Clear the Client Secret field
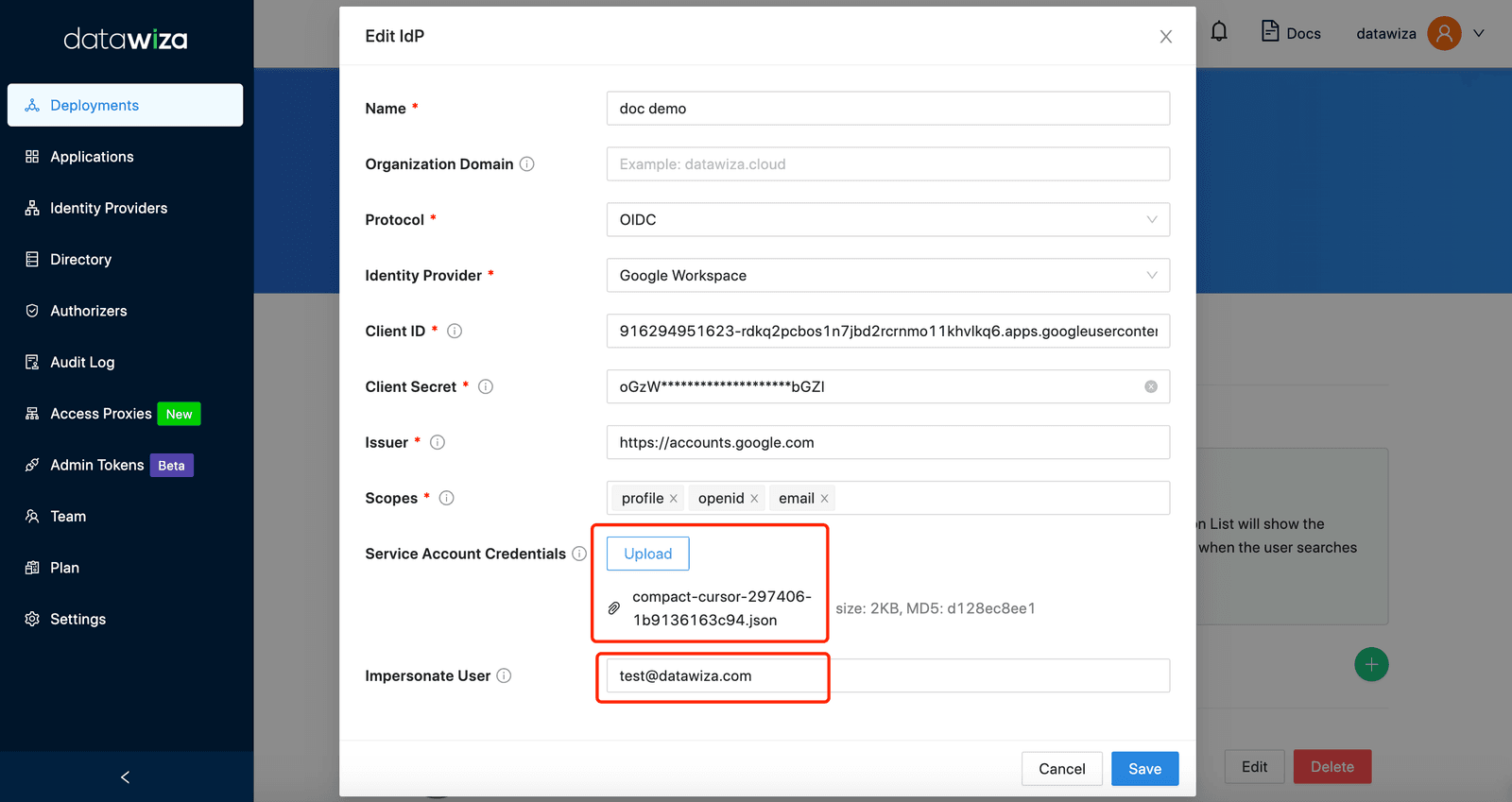1512x802 pixels. click(x=1151, y=386)
